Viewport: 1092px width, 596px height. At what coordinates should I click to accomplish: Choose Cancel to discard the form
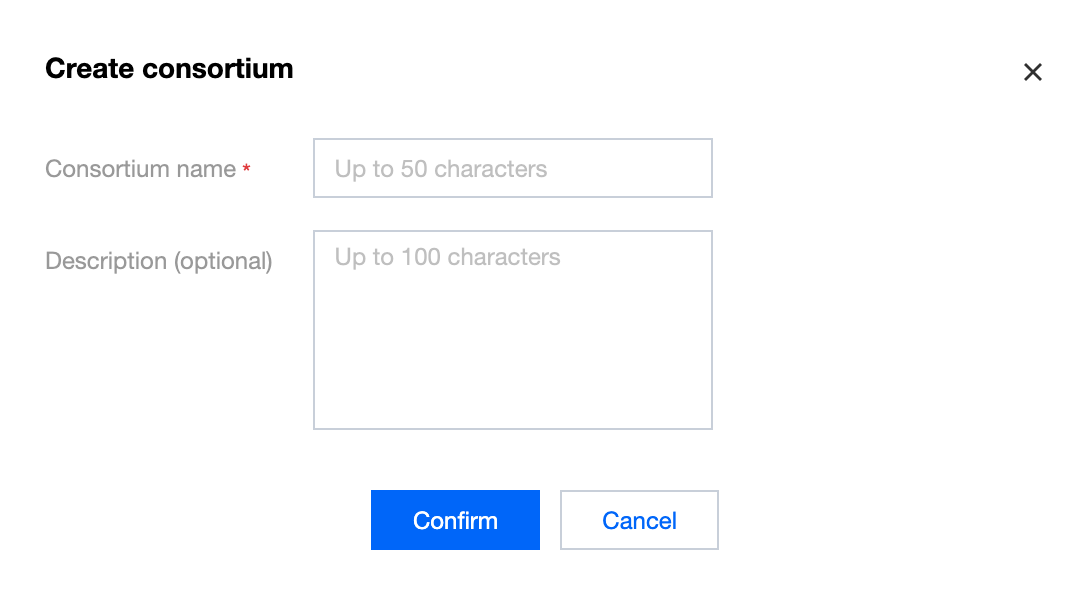click(x=639, y=520)
